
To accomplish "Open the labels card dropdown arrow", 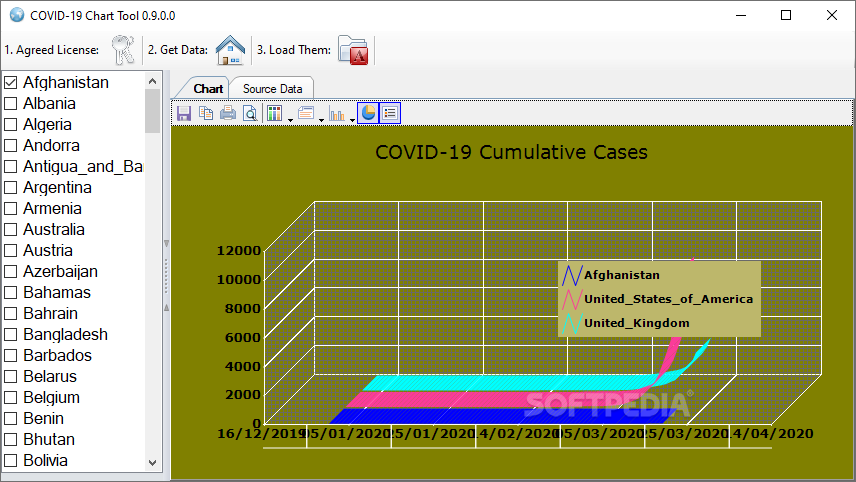I will (x=322, y=120).
